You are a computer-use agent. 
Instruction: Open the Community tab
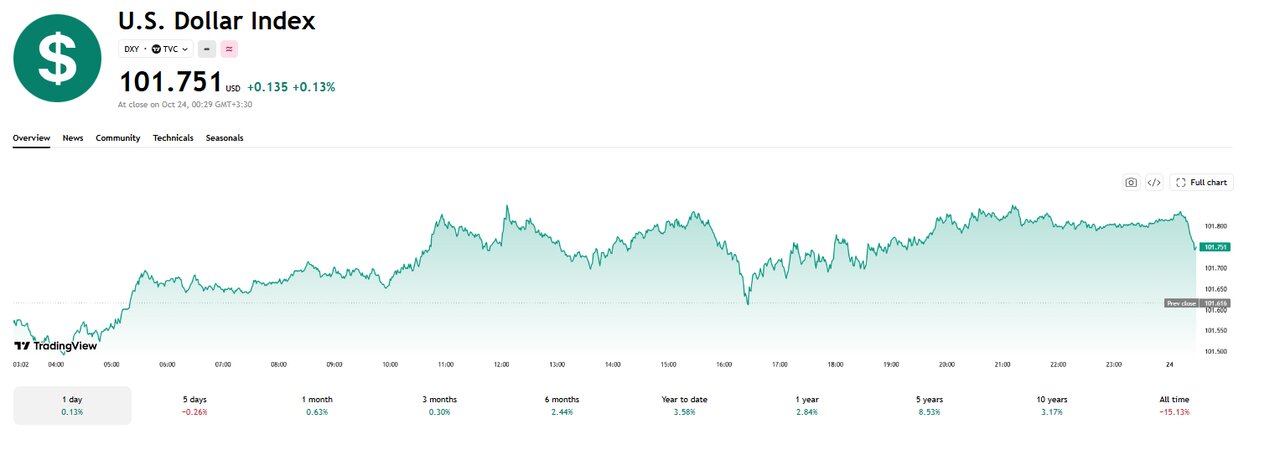(x=118, y=138)
